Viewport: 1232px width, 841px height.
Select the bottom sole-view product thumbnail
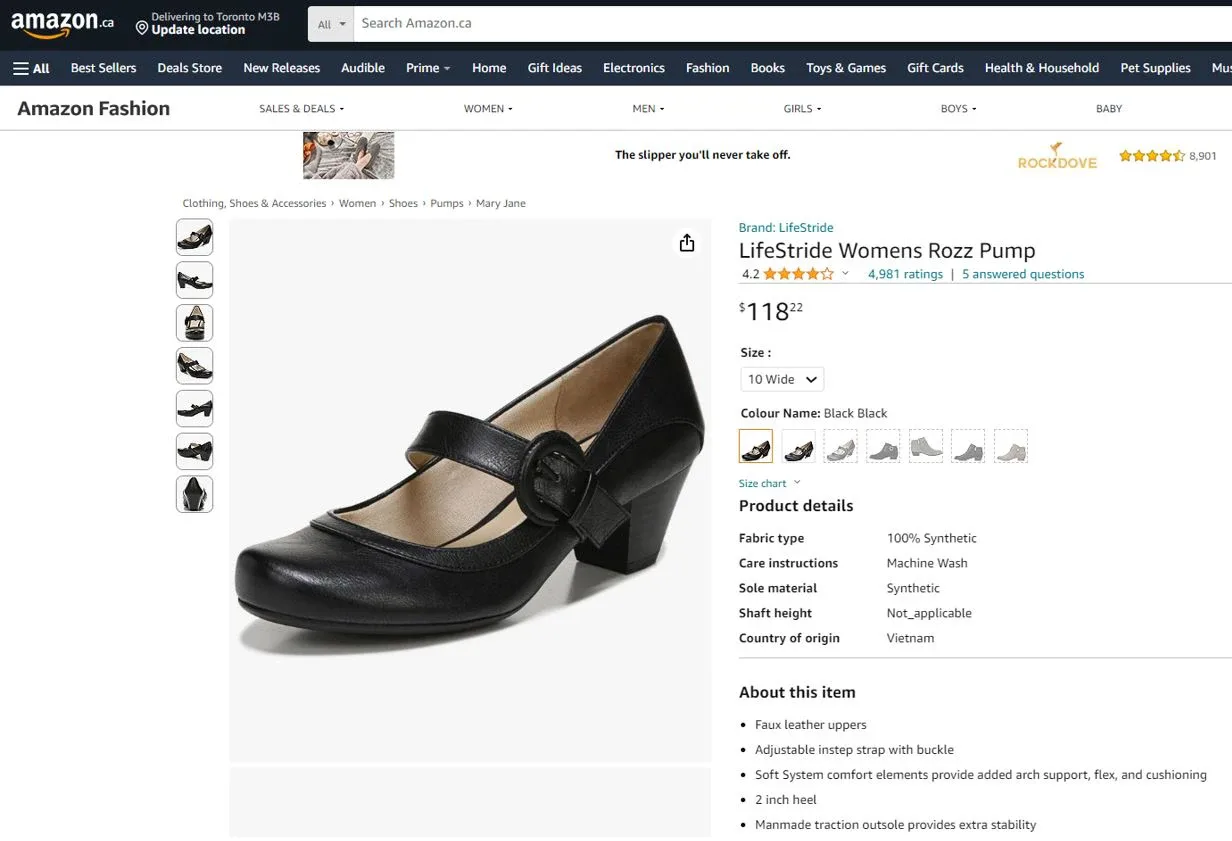pos(194,494)
